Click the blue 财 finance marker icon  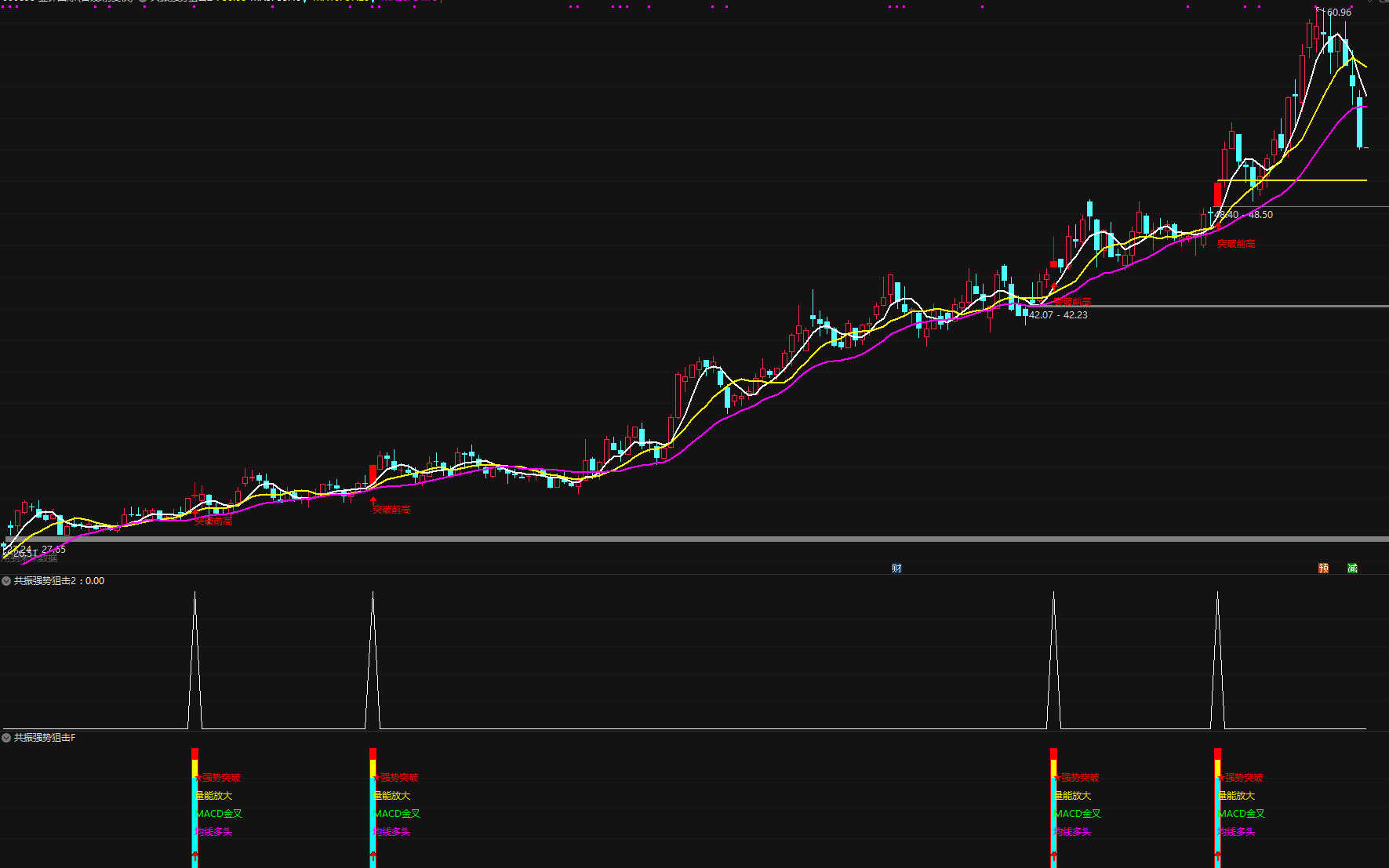896,568
